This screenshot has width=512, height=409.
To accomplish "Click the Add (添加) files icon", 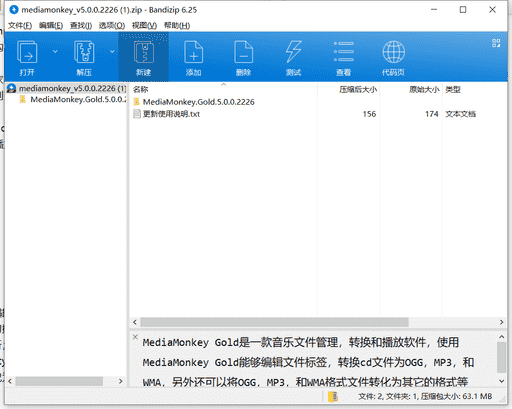I will [193, 57].
